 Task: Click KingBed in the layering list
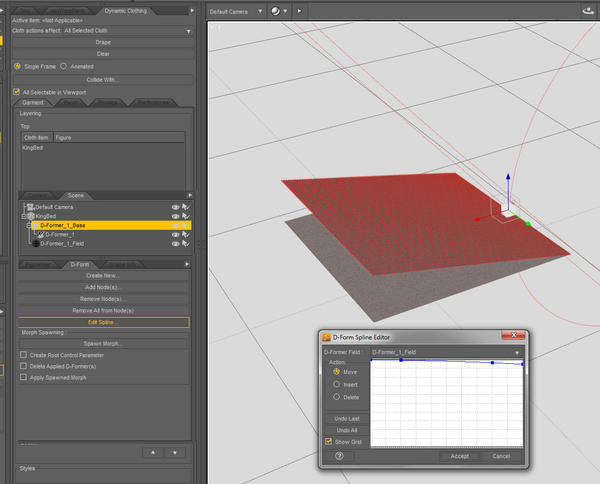33,148
